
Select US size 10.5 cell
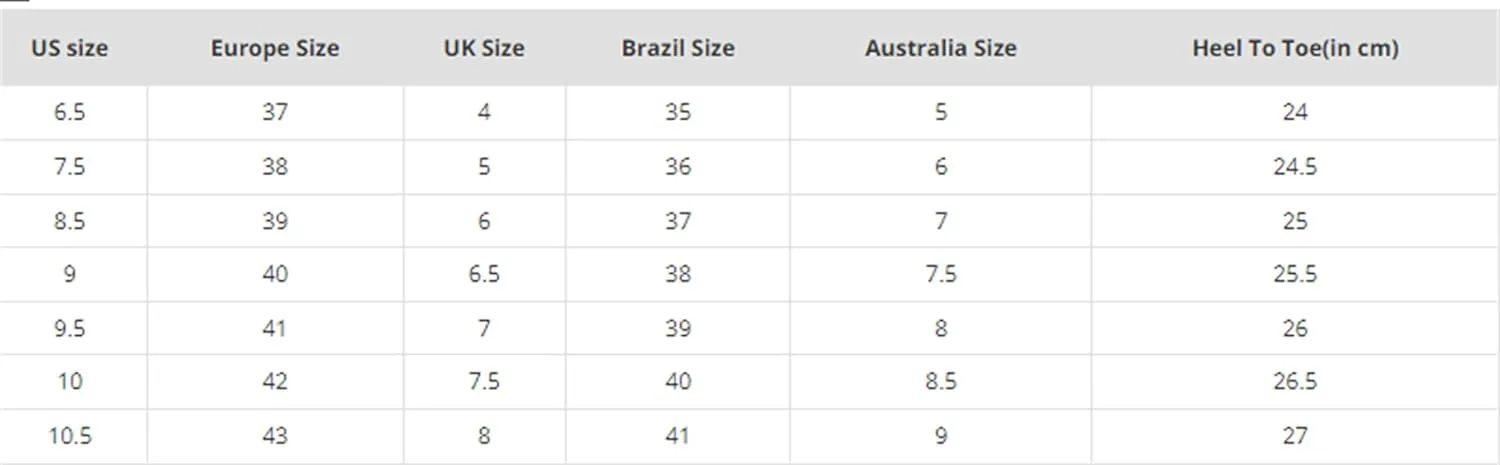[x=70, y=436]
